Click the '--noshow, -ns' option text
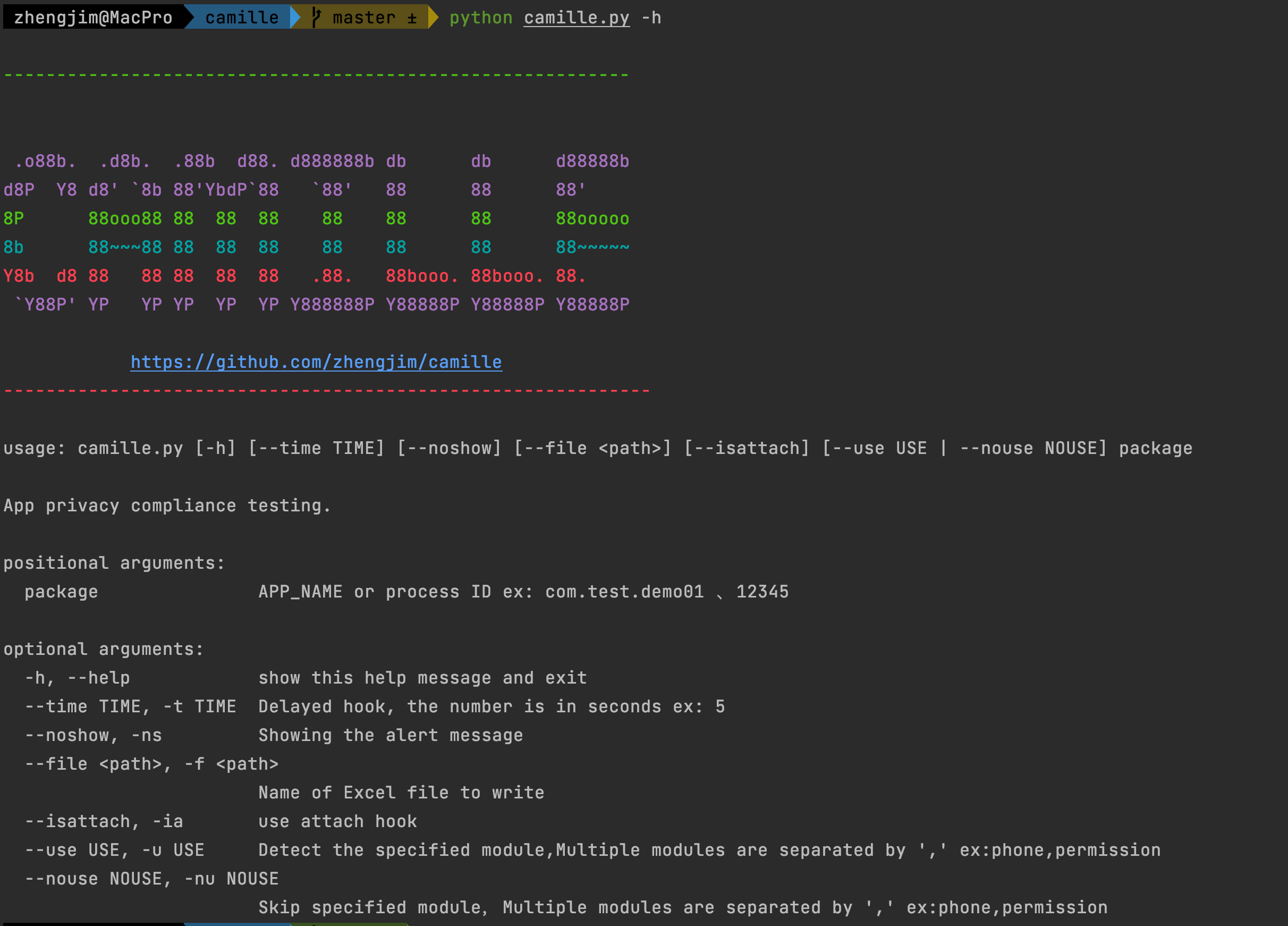Screen dimensions: 1288x926 click(93, 735)
